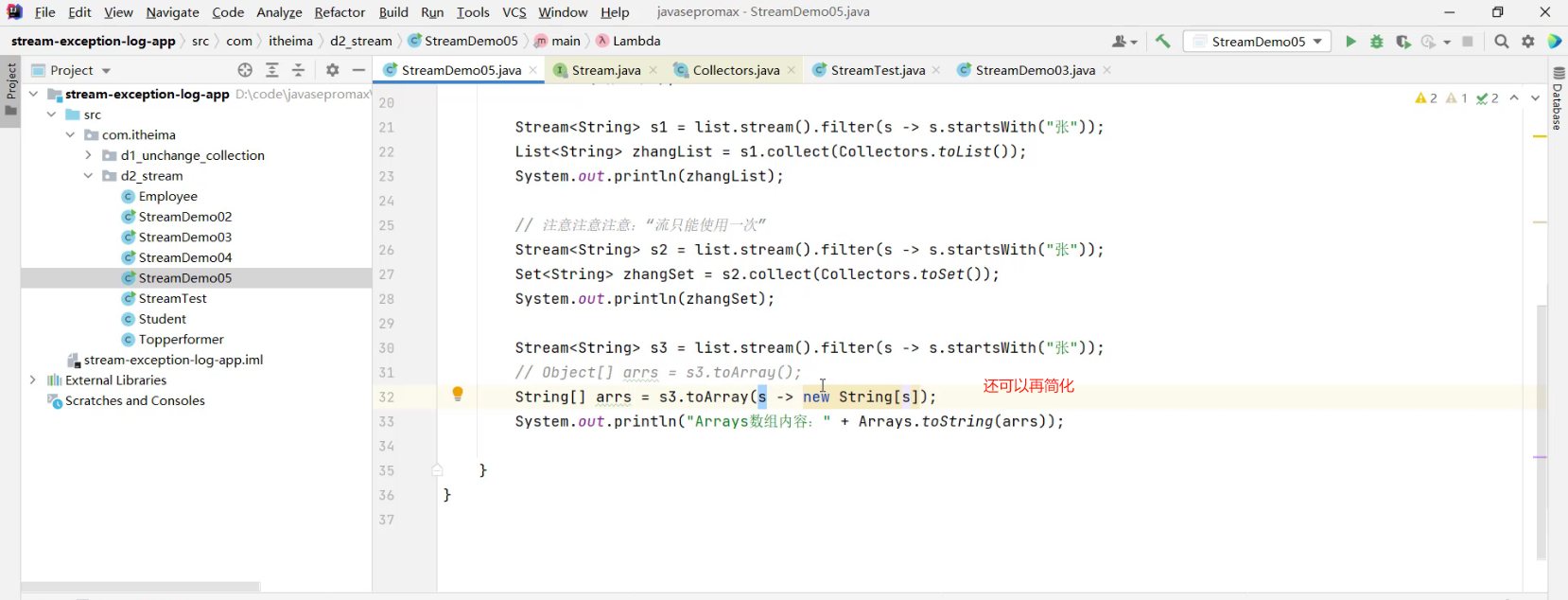Click the d2_stream breadcrumb

point(360,41)
